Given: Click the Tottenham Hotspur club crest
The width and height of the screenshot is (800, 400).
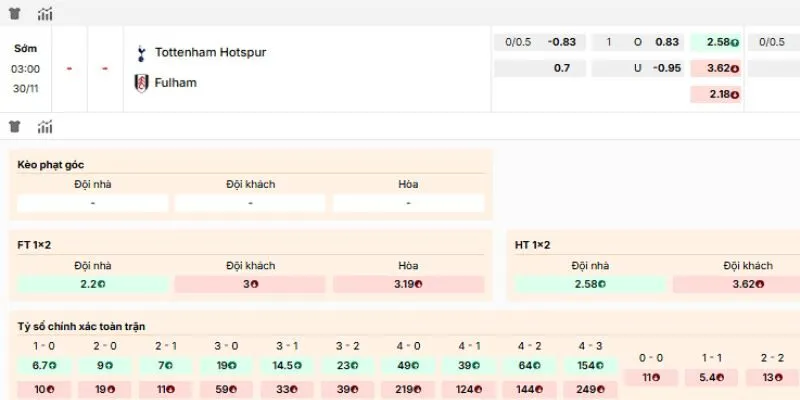Looking at the screenshot, I should click(141, 53).
